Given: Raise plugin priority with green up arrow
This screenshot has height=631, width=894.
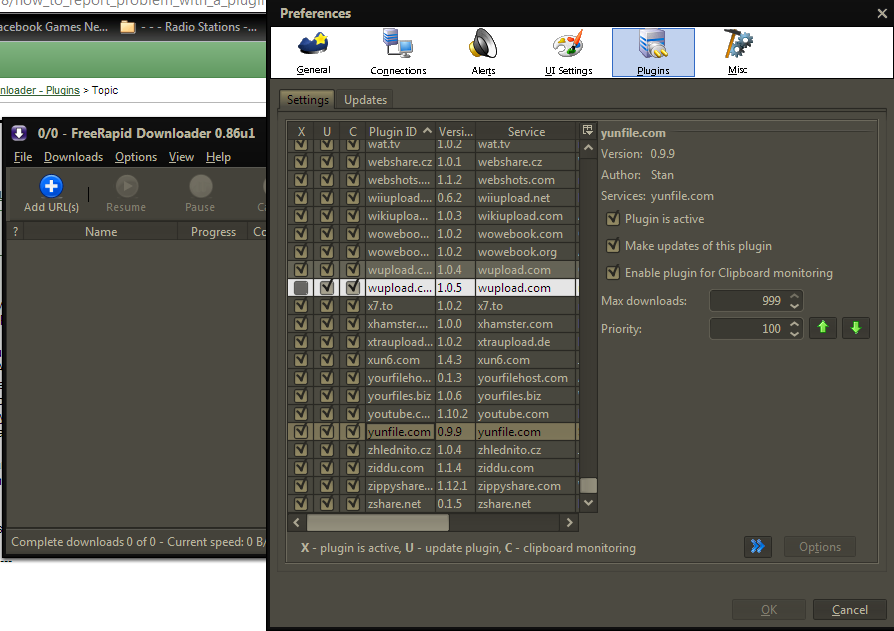Looking at the screenshot, I should coord(822,328).
